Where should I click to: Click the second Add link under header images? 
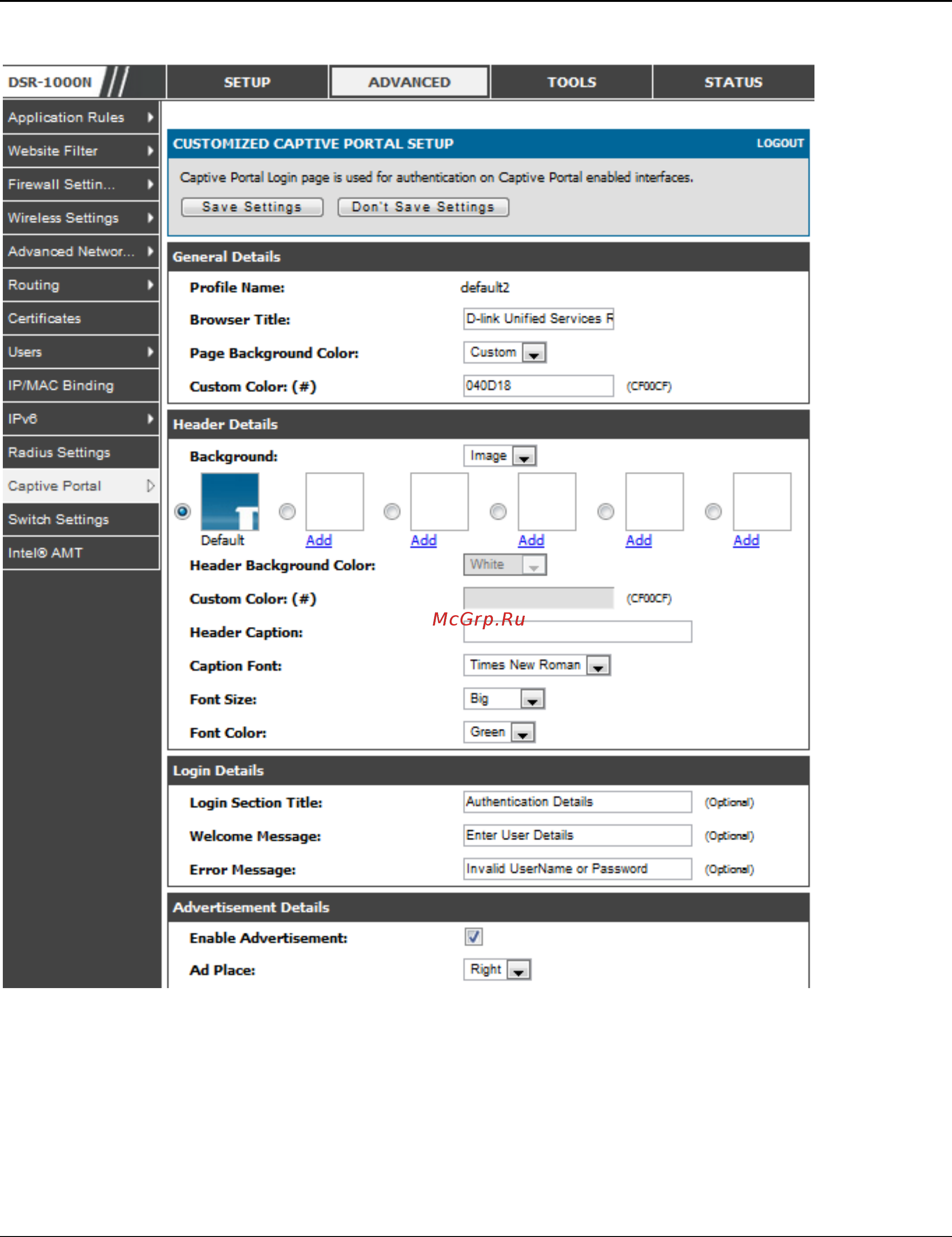pos(423,541)
